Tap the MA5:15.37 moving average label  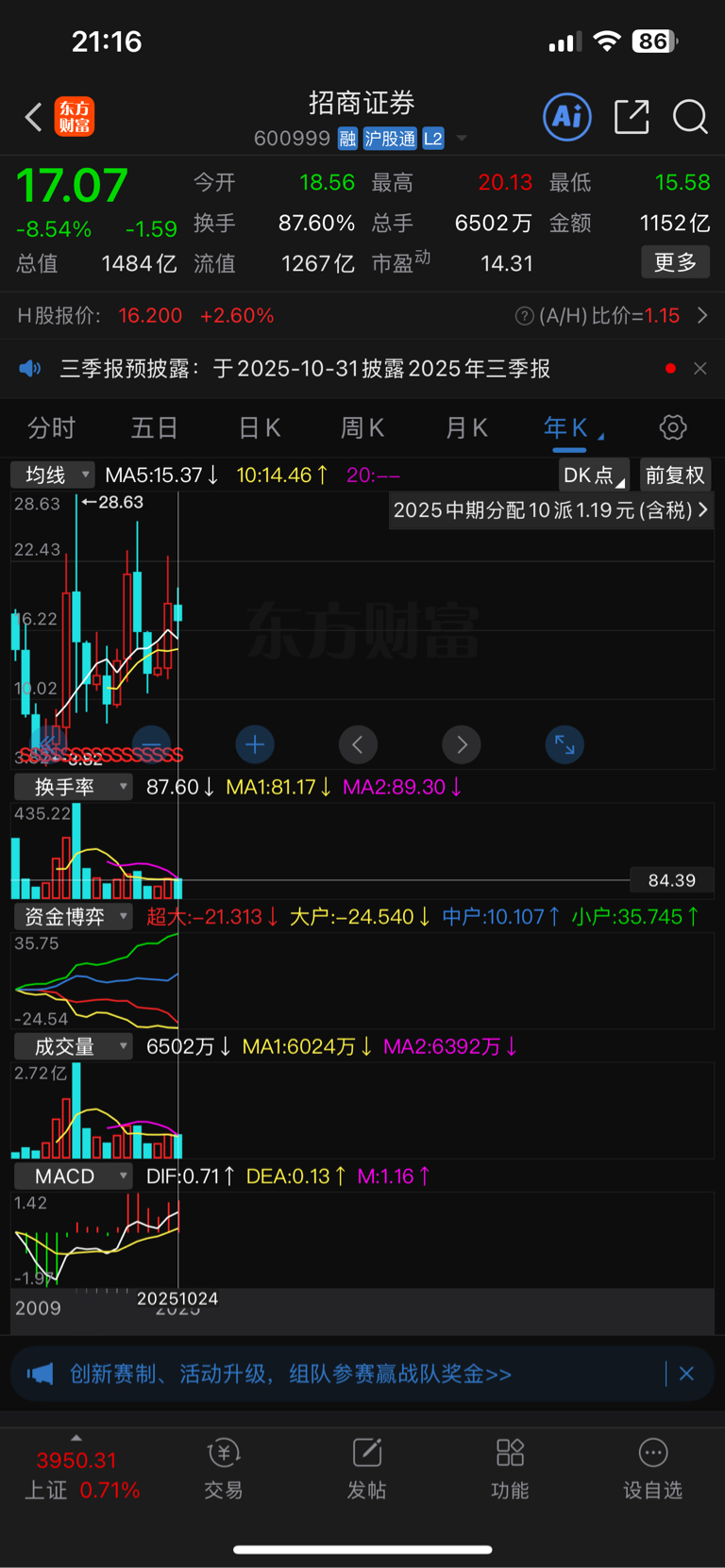coord(161,475)
